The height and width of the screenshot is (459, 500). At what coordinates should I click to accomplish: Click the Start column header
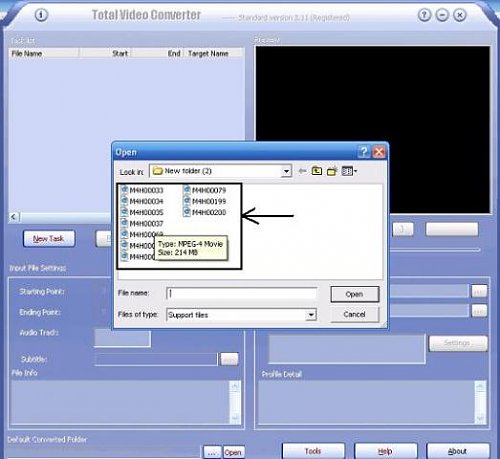(105, 54)
